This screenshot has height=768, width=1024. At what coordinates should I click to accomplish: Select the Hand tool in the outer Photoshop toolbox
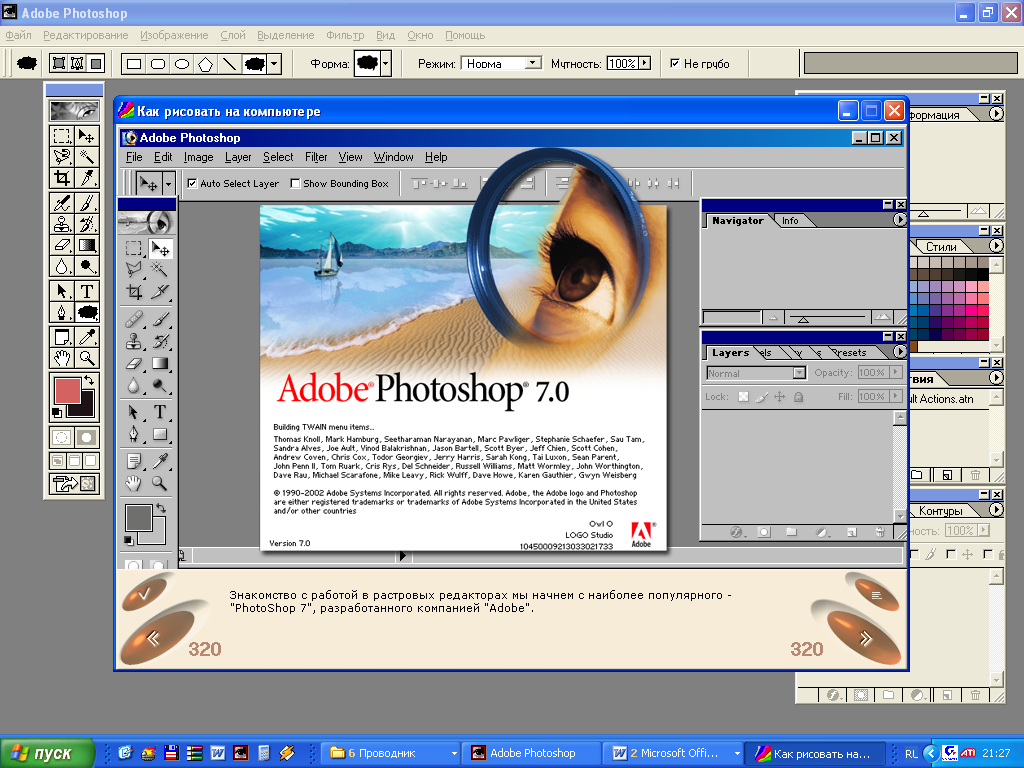coord(62,358)
